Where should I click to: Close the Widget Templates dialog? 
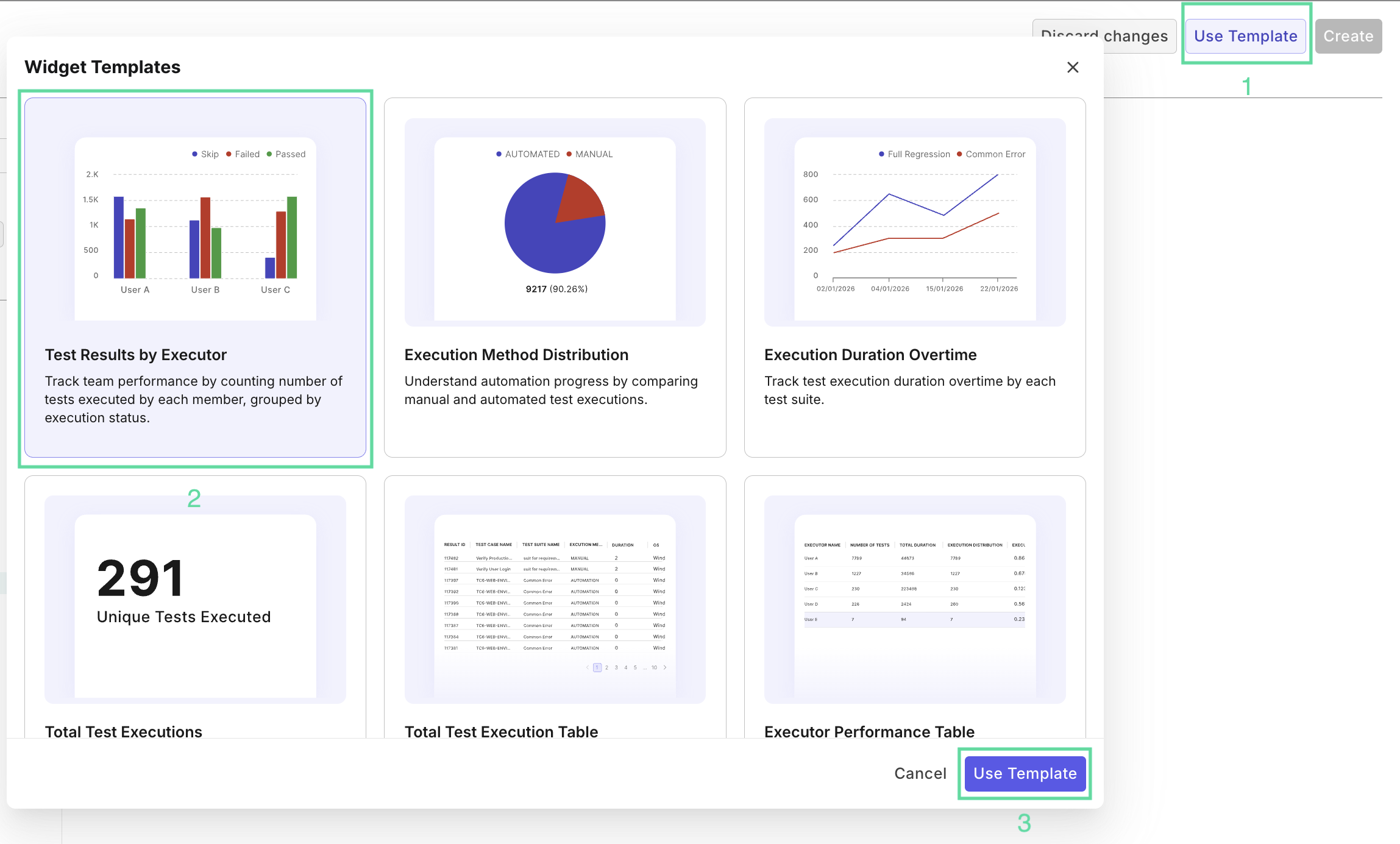tap(1073, 68)
